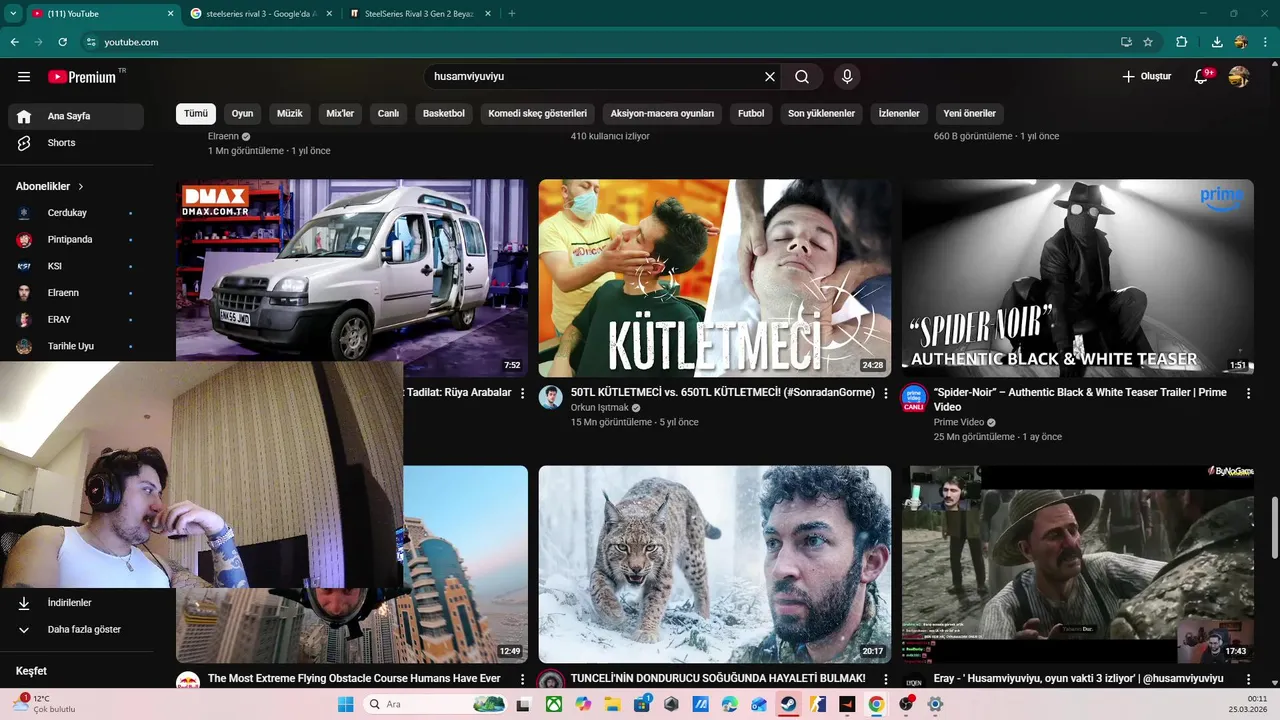This screenshot has height=720, width=1280.
Task: Click the 50TL KÜTLETMECİ video title
Action: pos(723,393)
